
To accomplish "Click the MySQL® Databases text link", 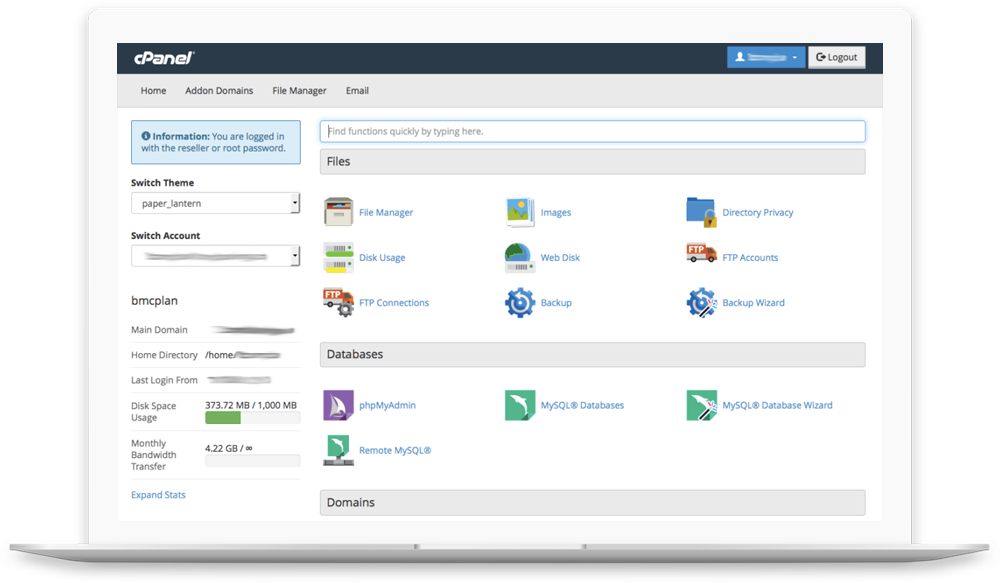I will [582, 405].
